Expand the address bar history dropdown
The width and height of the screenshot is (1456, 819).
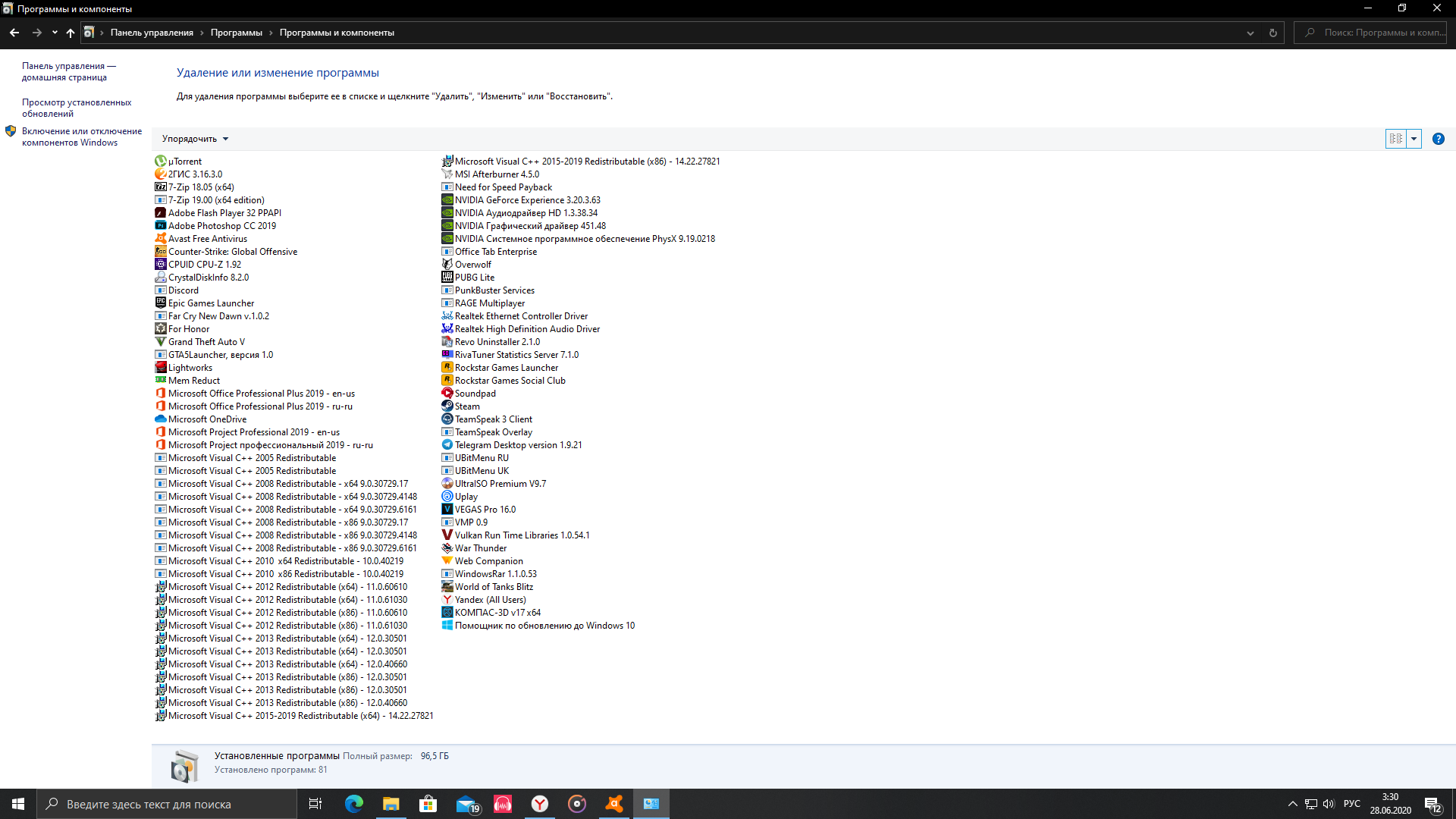pos(1250,33)
